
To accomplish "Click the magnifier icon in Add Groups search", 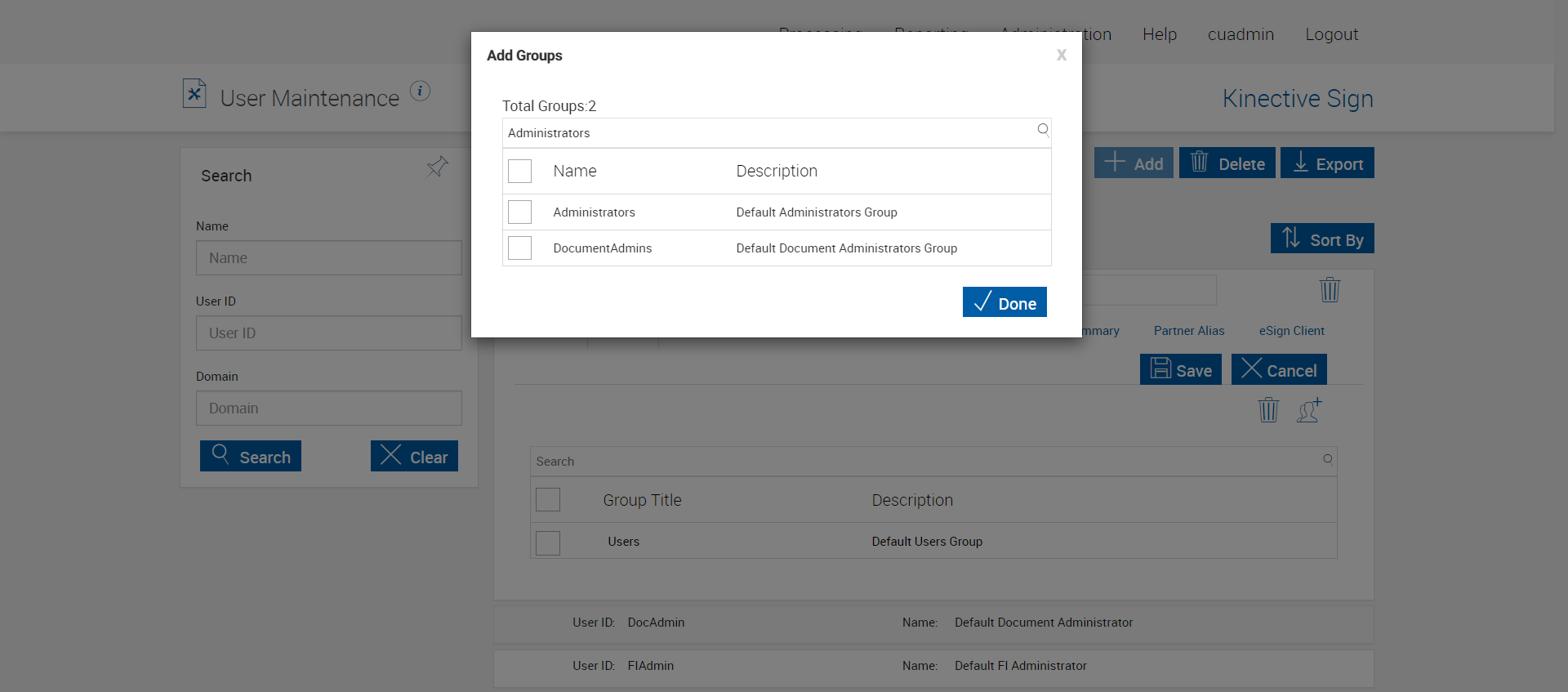I will [x=1043, y=130].
